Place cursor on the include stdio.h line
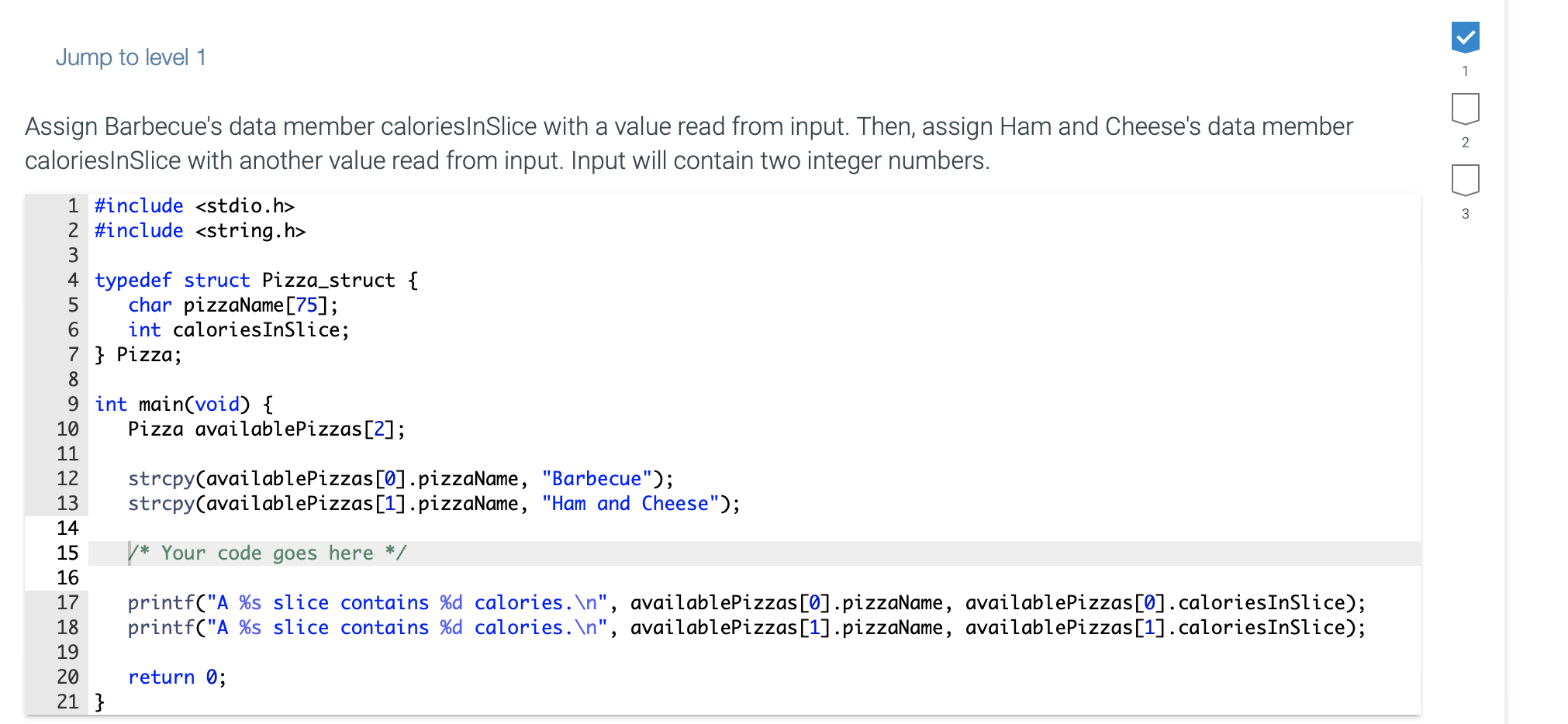Image resolution: width=1568 pixels, height=724 pixels. click(194, 205)
